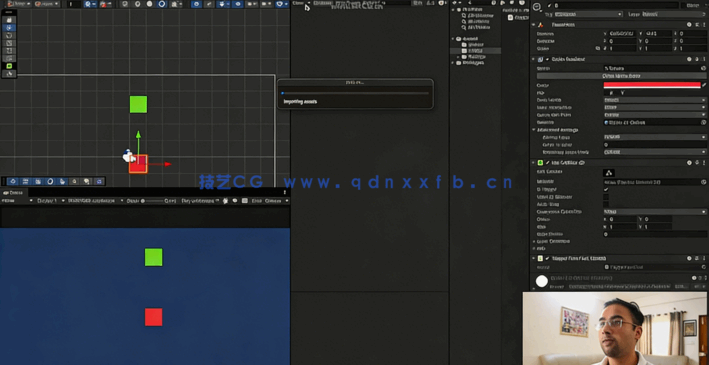Screen dimensions: 709x365
Task: Toggle the Flip X checkbox
Action: (x=612, y=93)
